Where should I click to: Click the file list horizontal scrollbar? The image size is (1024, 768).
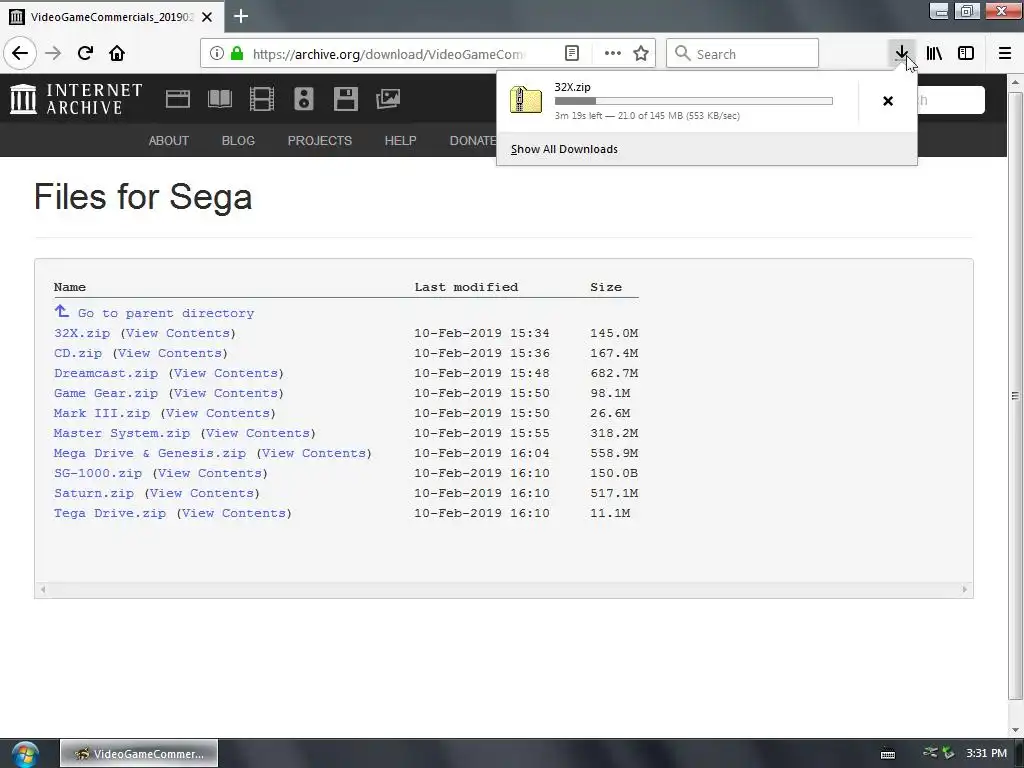(504, 590)
